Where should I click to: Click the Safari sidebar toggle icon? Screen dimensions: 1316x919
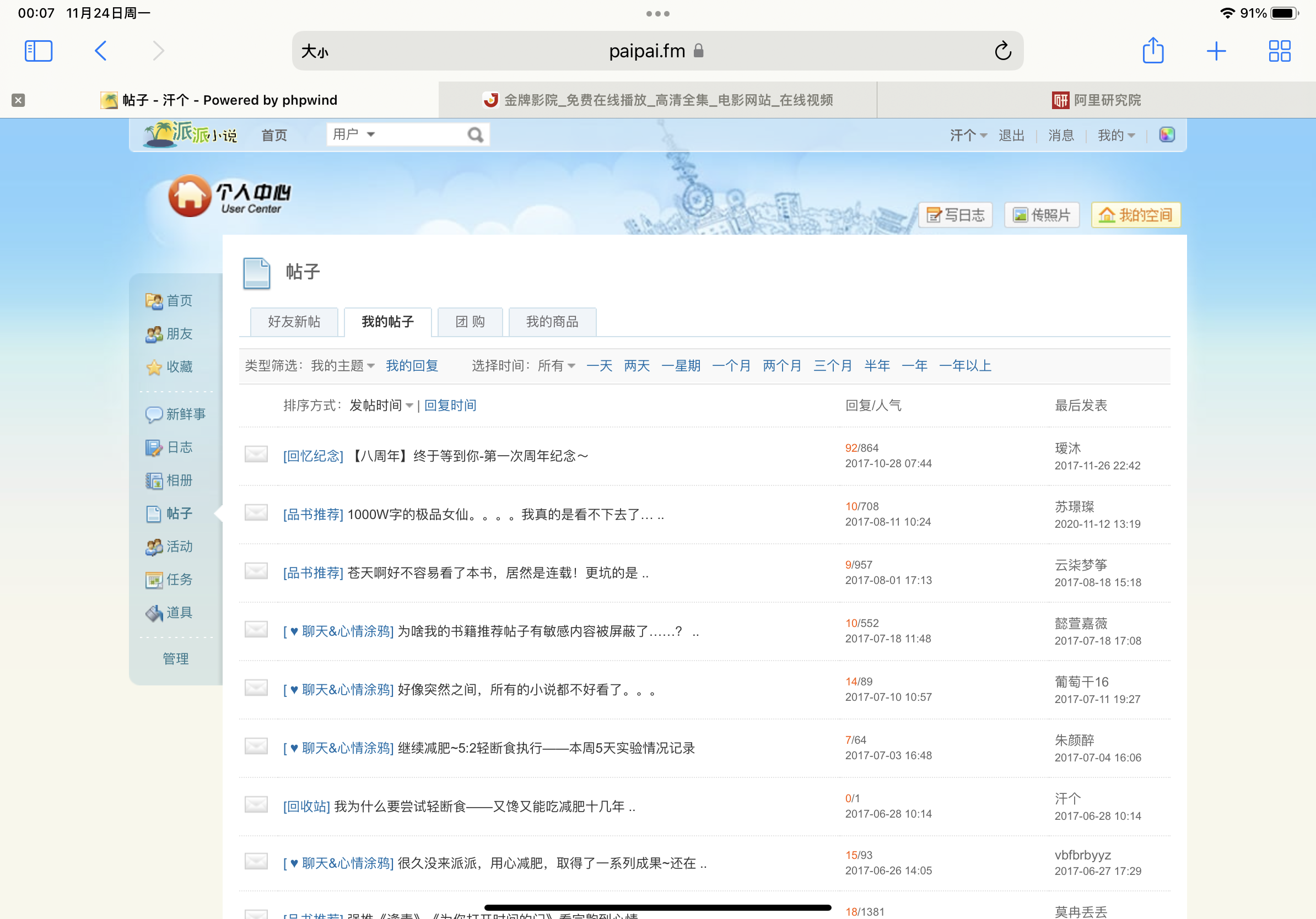click(39, 51)
